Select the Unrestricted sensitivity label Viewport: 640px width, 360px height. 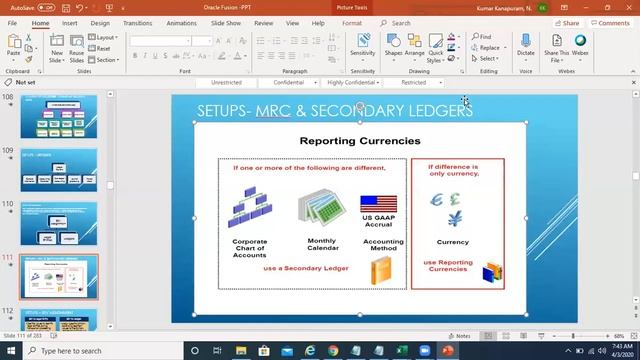(x=227, y=83)
